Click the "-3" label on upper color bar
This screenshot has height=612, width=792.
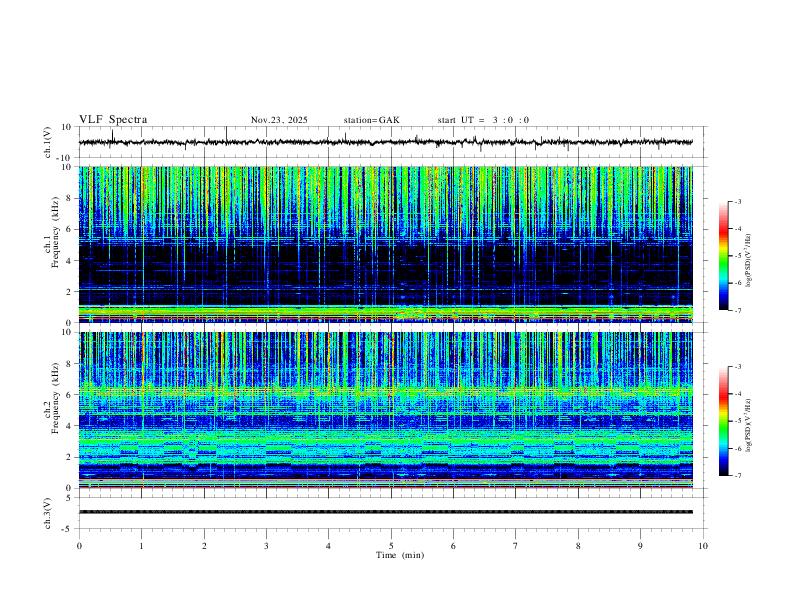click(x=738, y=202)
